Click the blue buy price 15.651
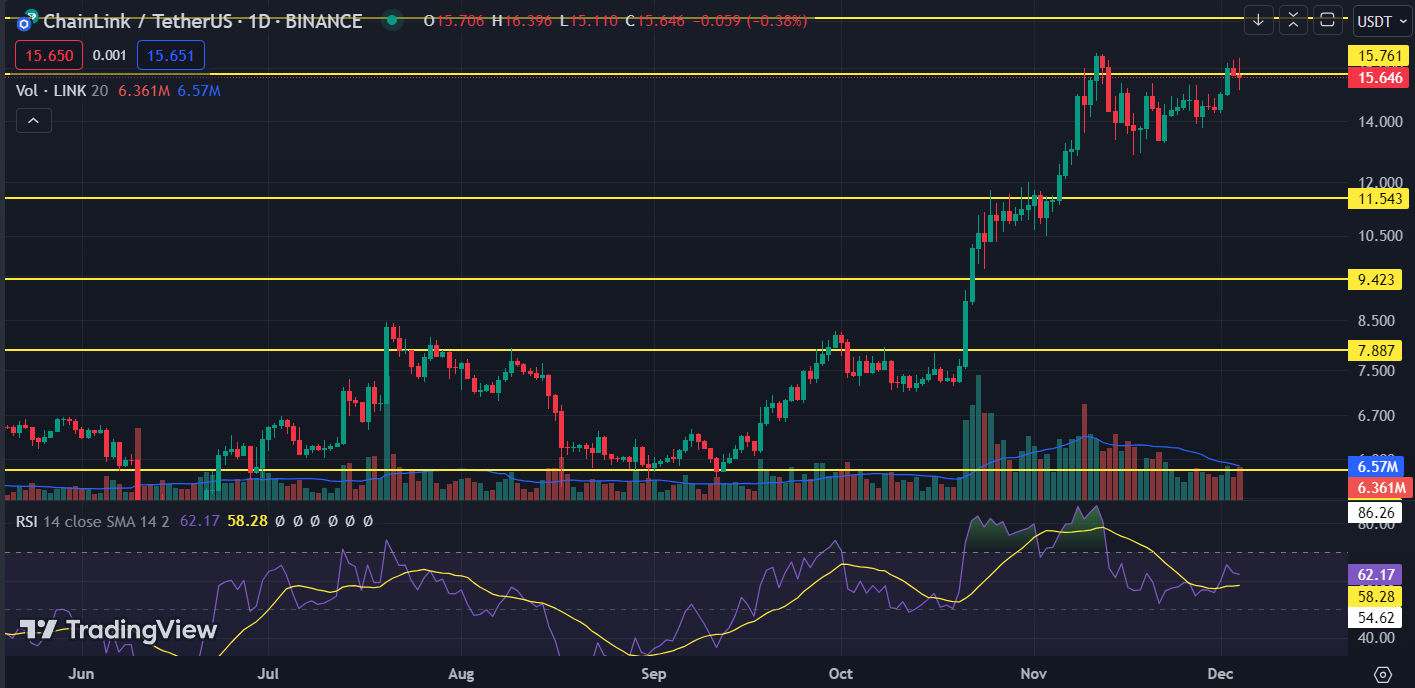The width and height of the screenshot is (1415, 688). (171, 56)
